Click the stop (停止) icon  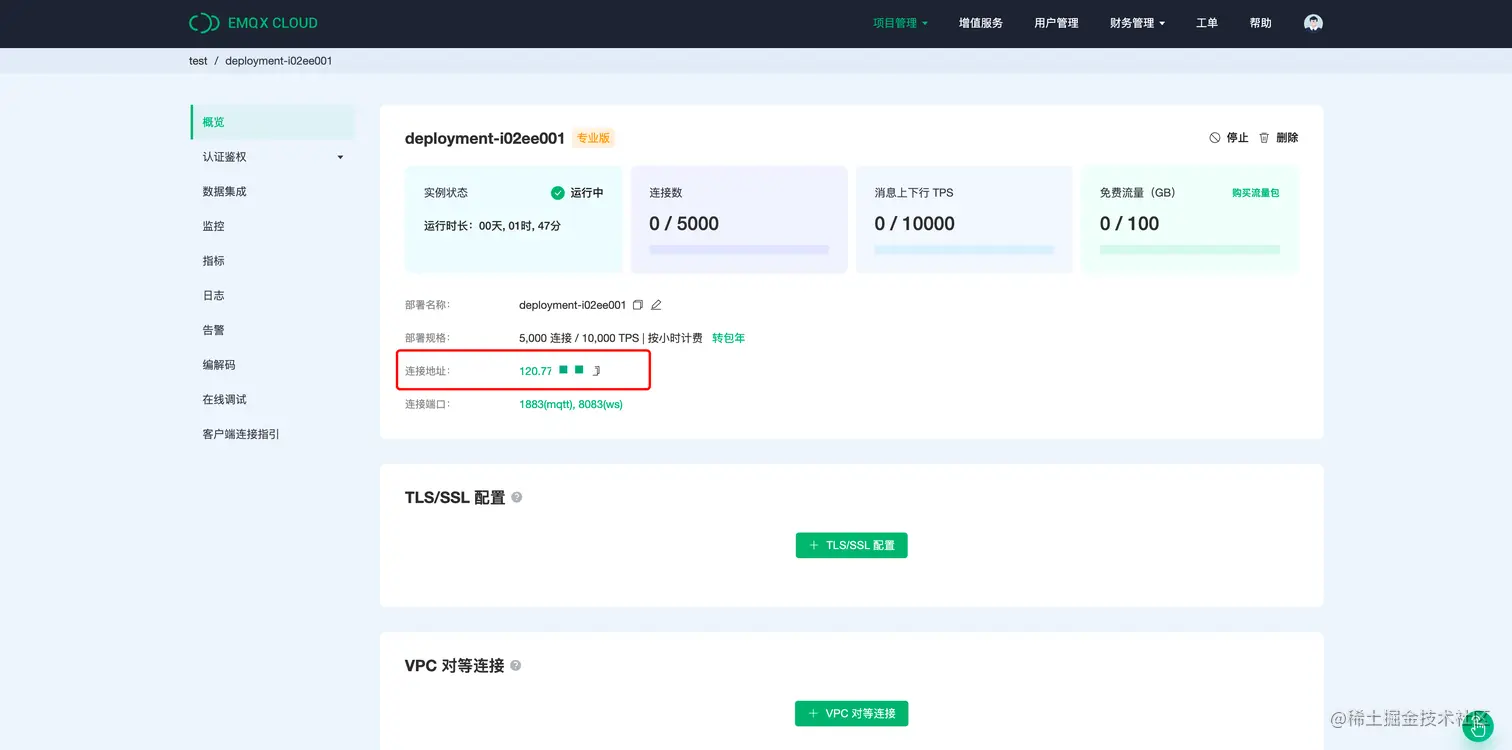click(x=1215, y=137)
